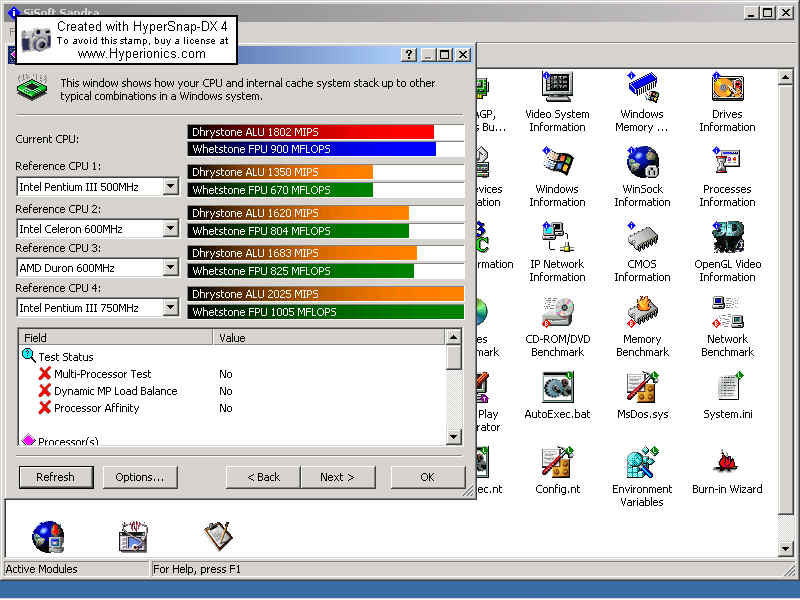Click the "Whetstone FPU 804 MFLOPS" bar
The width and height of the screenshot is (800, 600).
pos(298,231)
